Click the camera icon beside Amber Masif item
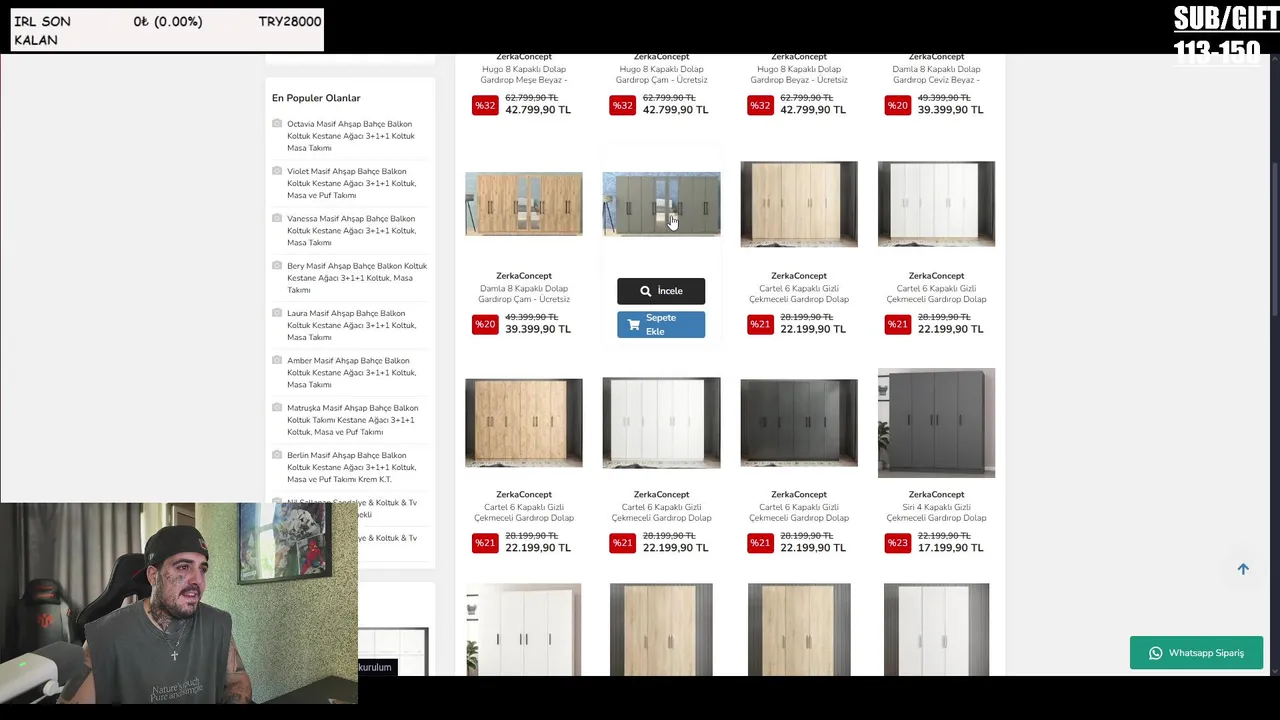The image size is (1280, 720). pyautogui.click(x=277, y=360)
